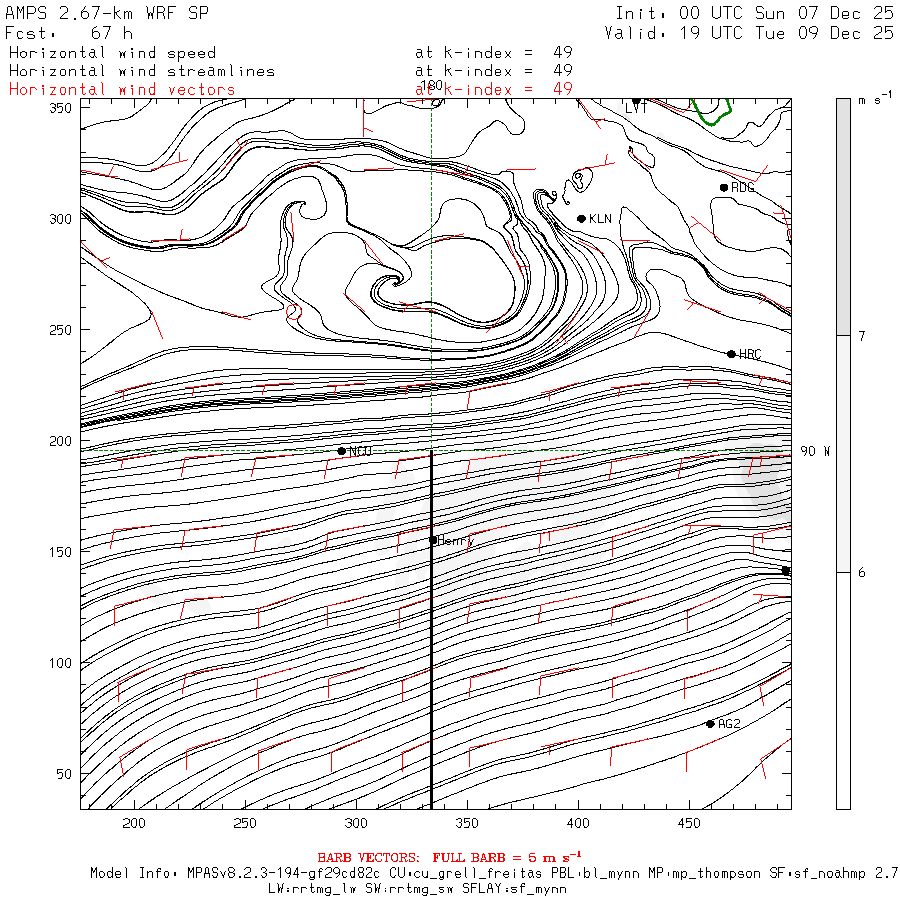
Task: Click the dark gray colorbar segment above 7
Action: (843, 217)
